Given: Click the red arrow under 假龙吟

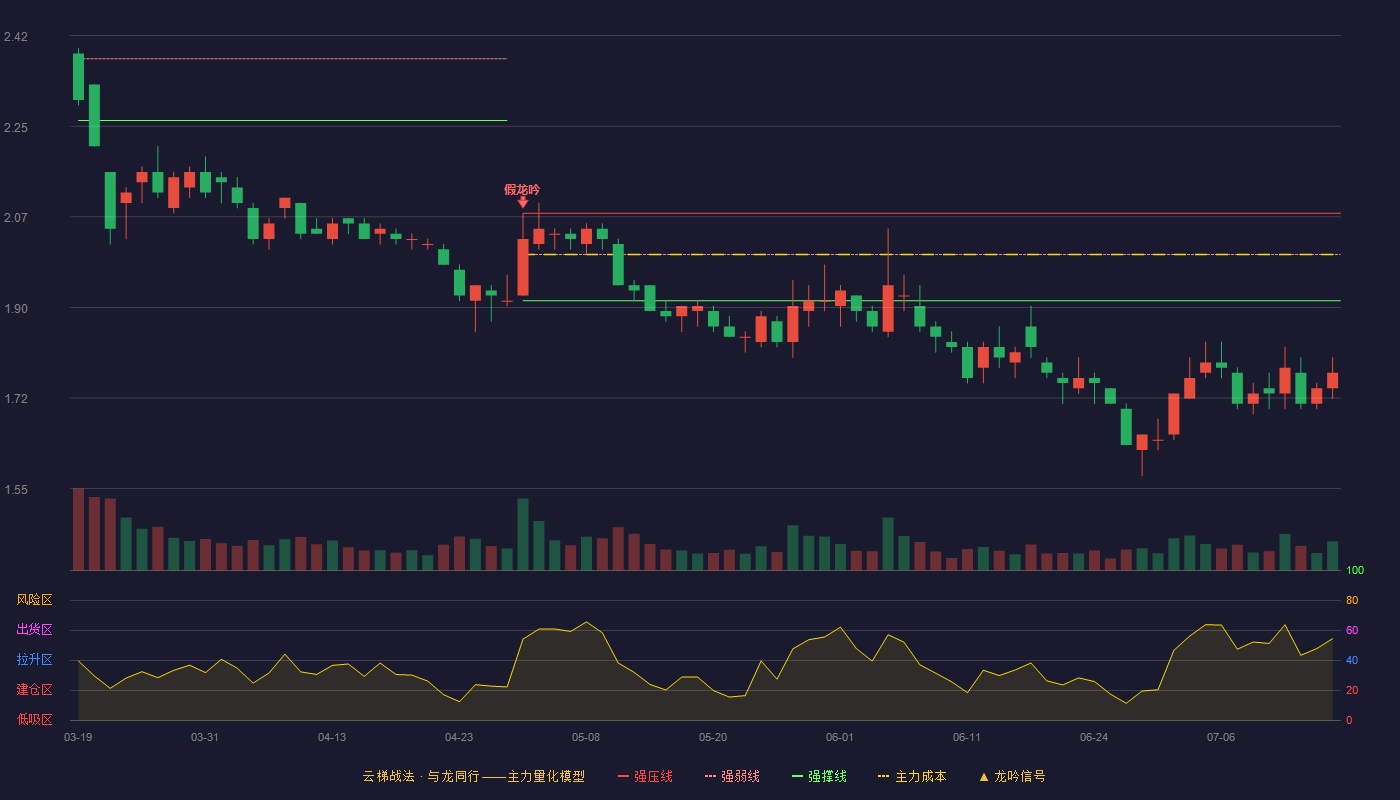Looking at the screenshot, I should (x=523, y=202).
